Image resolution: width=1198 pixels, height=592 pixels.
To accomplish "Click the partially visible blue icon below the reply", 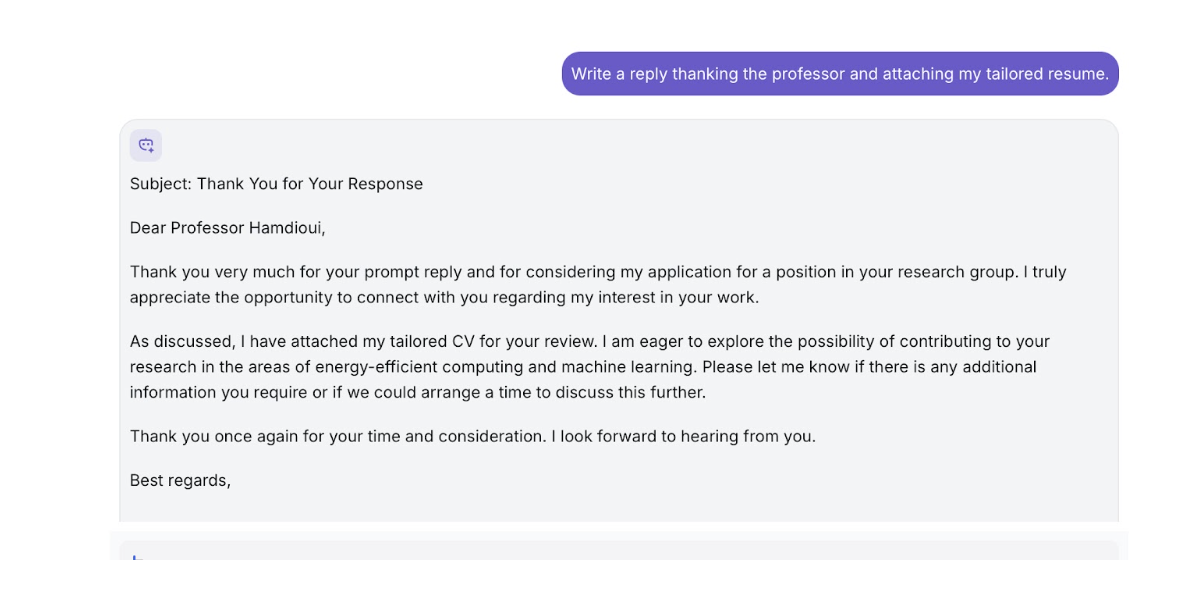I will point(138,558).
